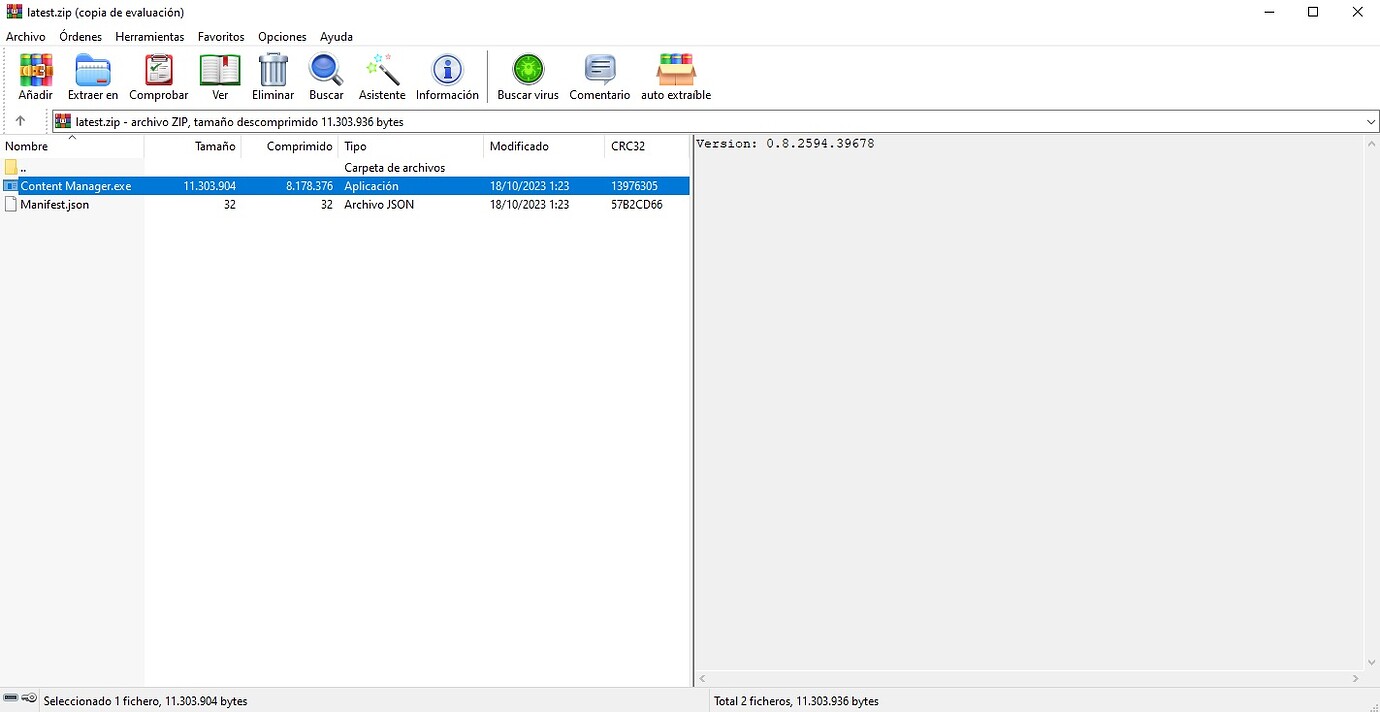Open the Archivo menu

(x=26, y=37)
